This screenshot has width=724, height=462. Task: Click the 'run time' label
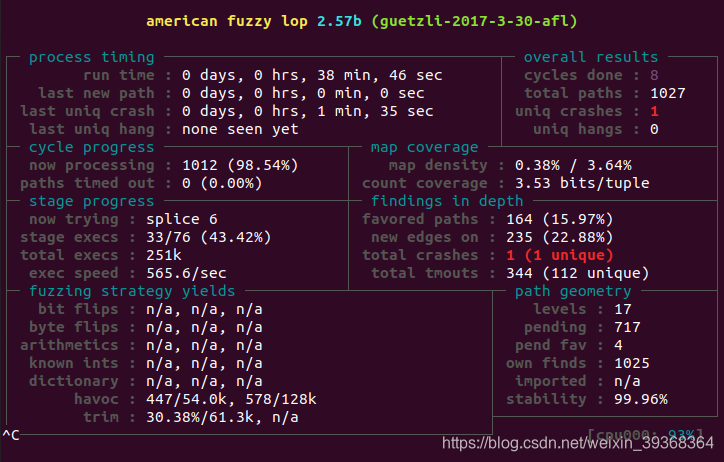pos(119,75)
